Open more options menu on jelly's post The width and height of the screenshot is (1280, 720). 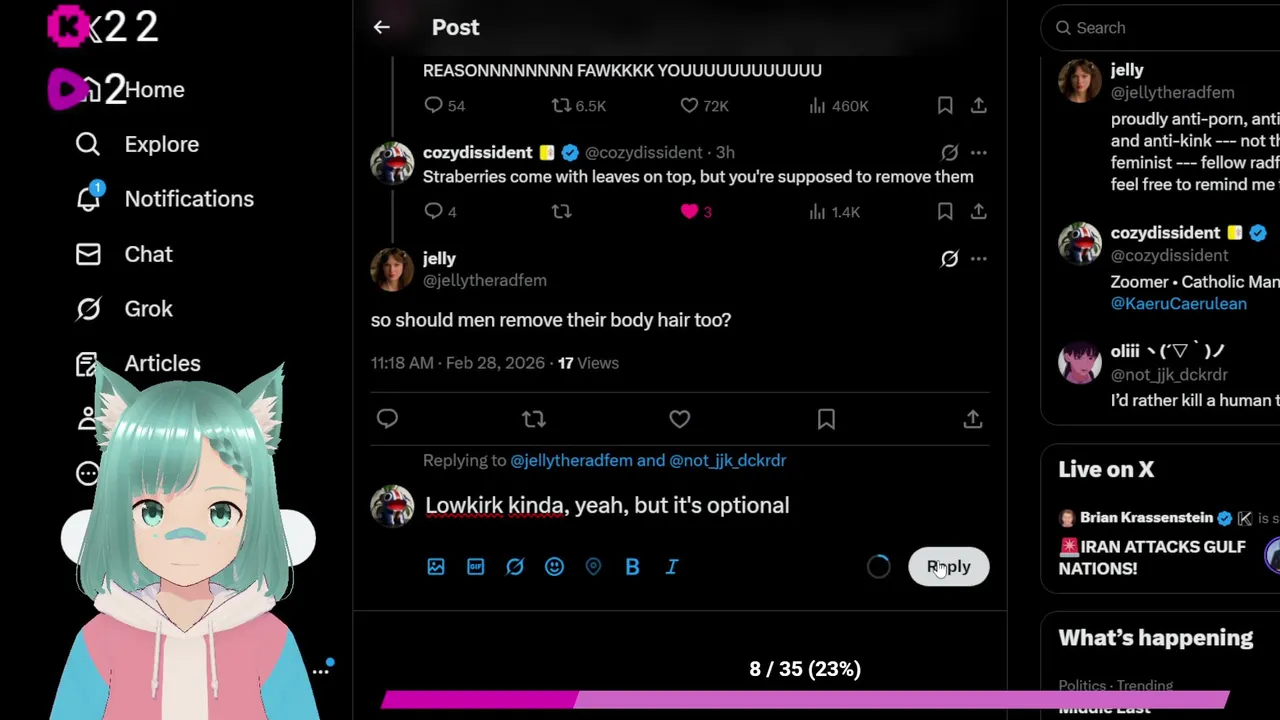[978, 259]
